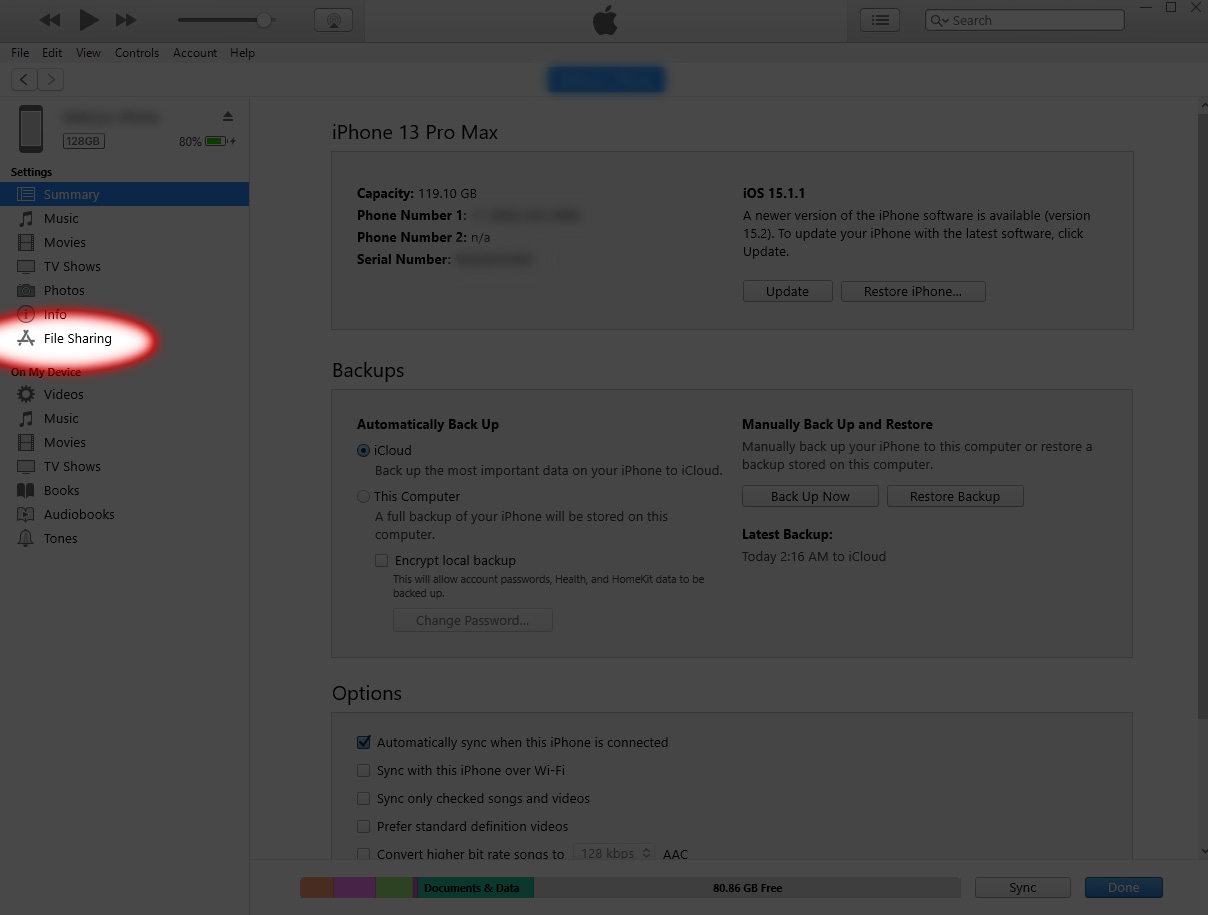The image size is (1208, 915).
Task: Open the Account menu
Action: click(x=195, y=53)
